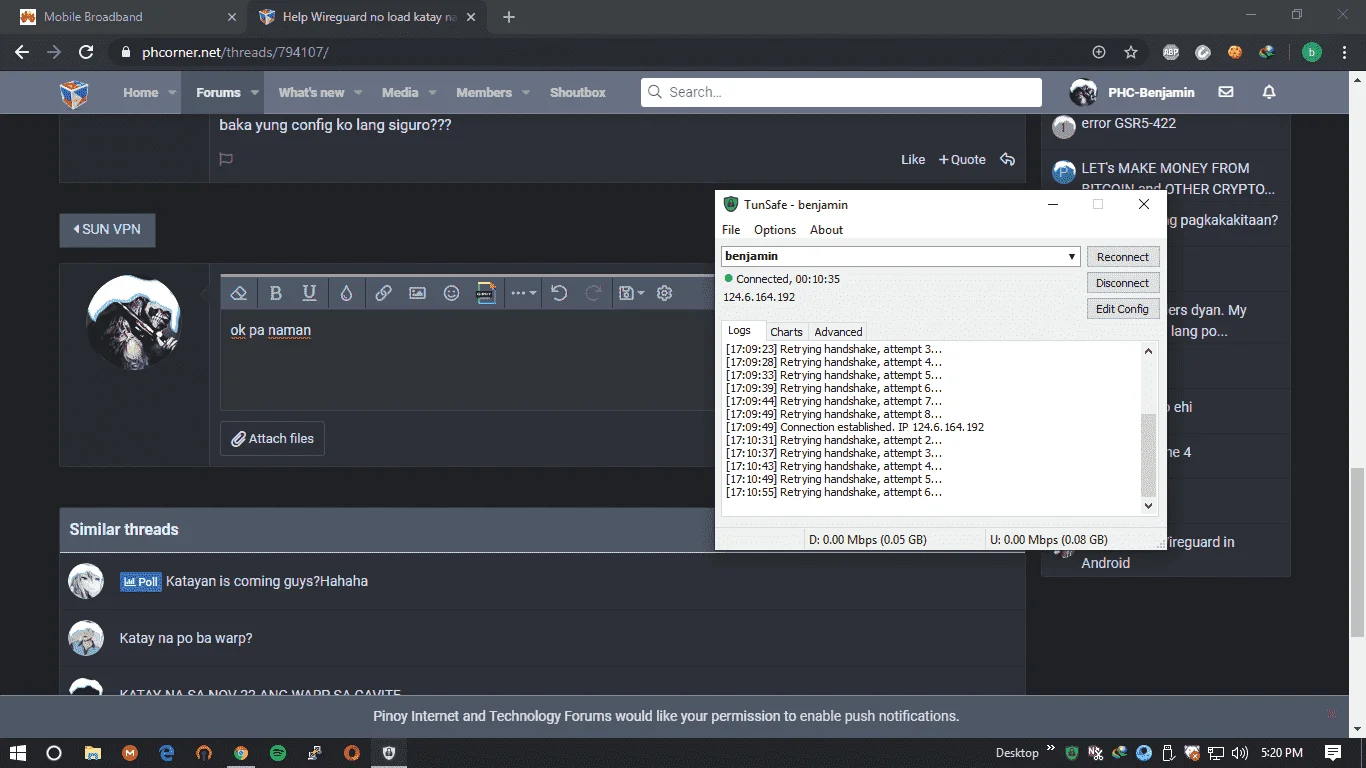Click the ABP Adblock Plus extension icon

pyautogui.click(x=1171, y=52)
